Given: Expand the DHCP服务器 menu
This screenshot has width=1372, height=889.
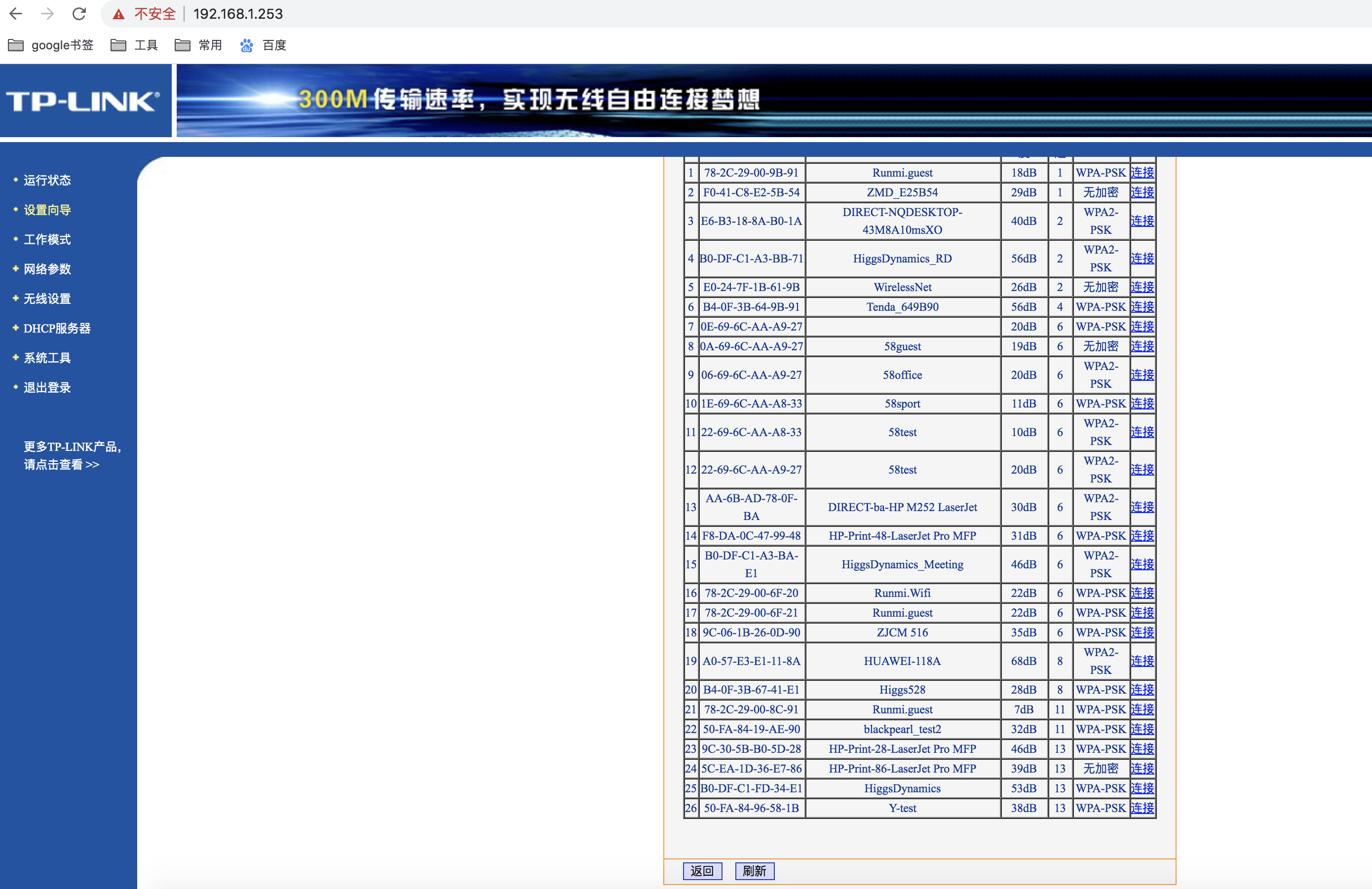Looking at the screenshot, I should [x=56, y=329].
